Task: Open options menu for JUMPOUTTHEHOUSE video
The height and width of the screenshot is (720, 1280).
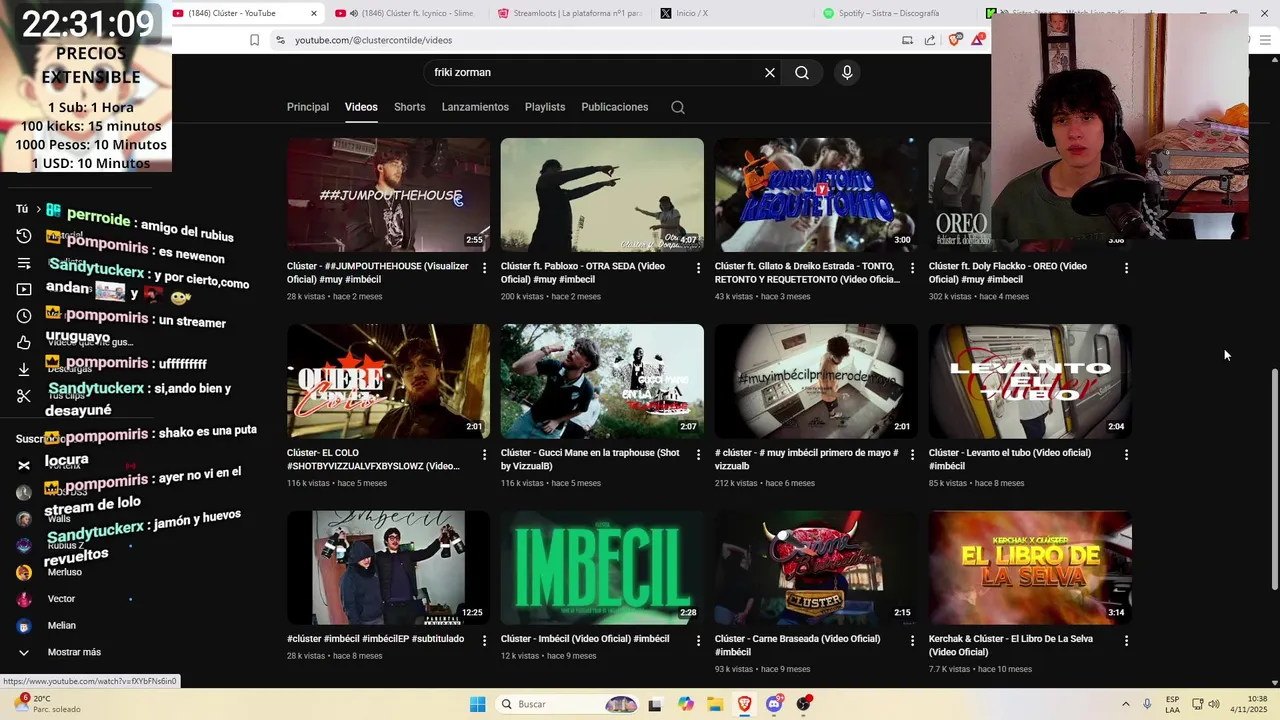Action: [484, 268]
